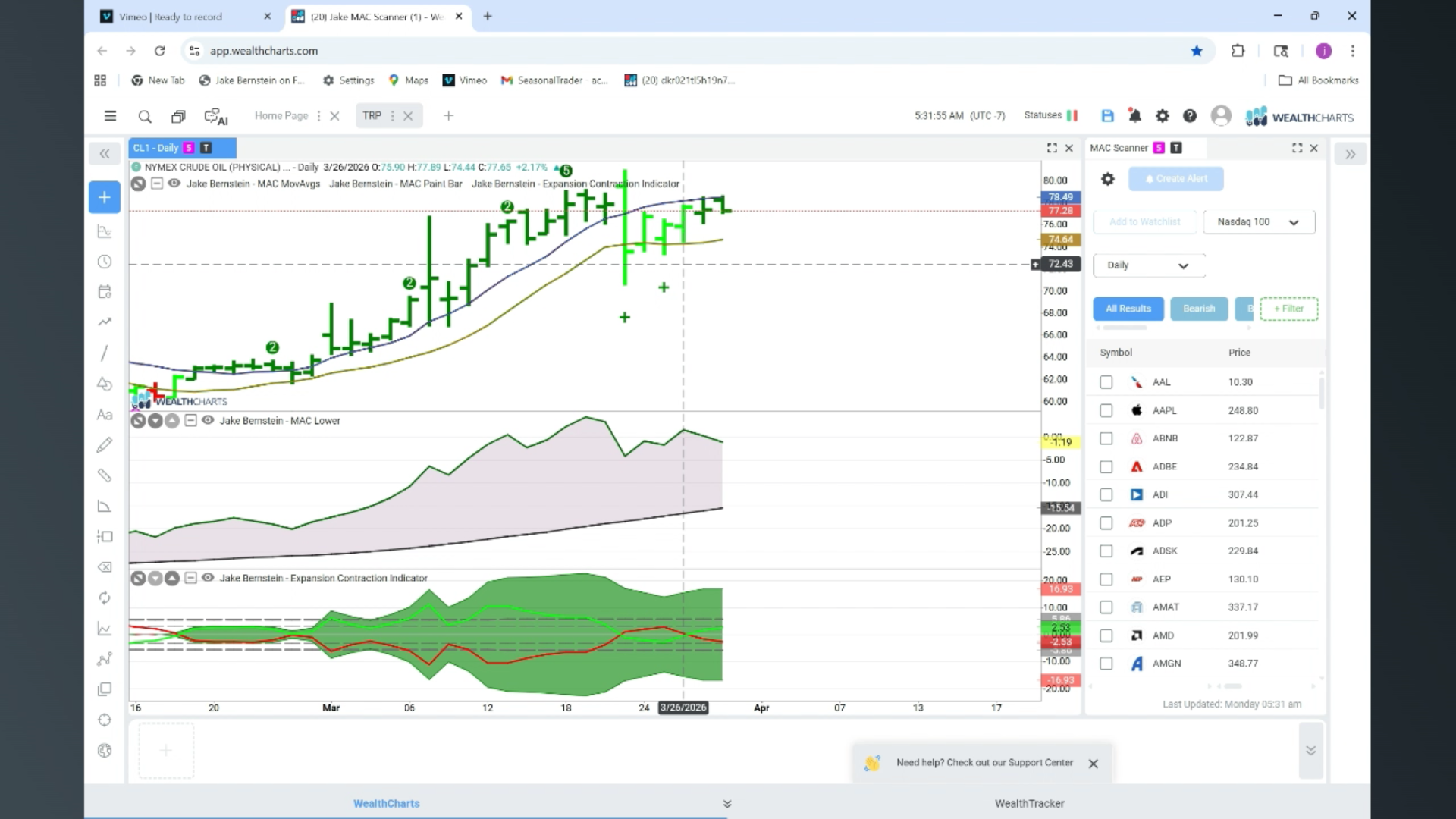
Task: Open the AI chat icon
Action: (x=215, y=116)
